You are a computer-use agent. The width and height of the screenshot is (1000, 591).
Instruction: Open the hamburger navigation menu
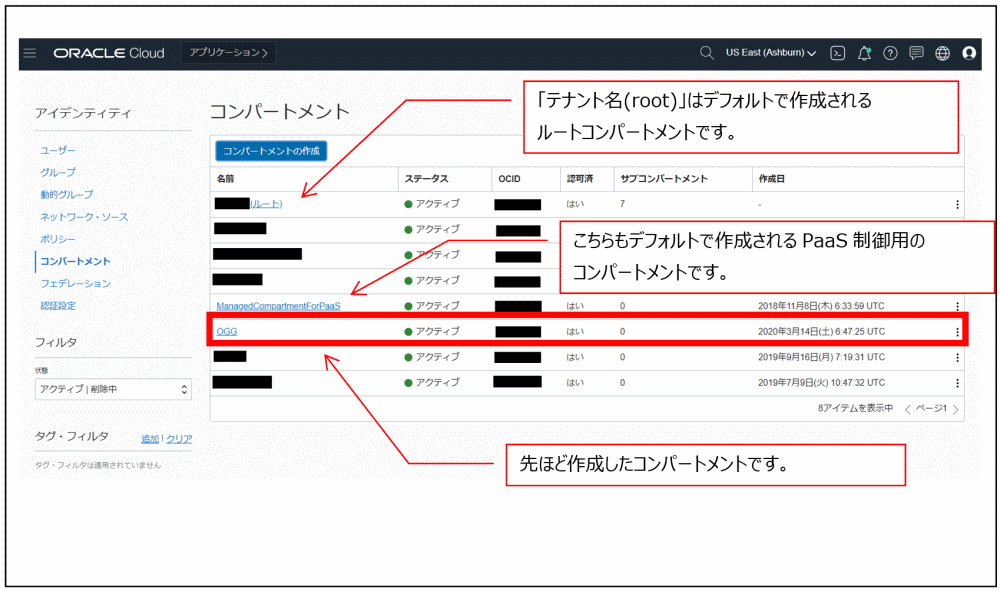click(30, 53)
